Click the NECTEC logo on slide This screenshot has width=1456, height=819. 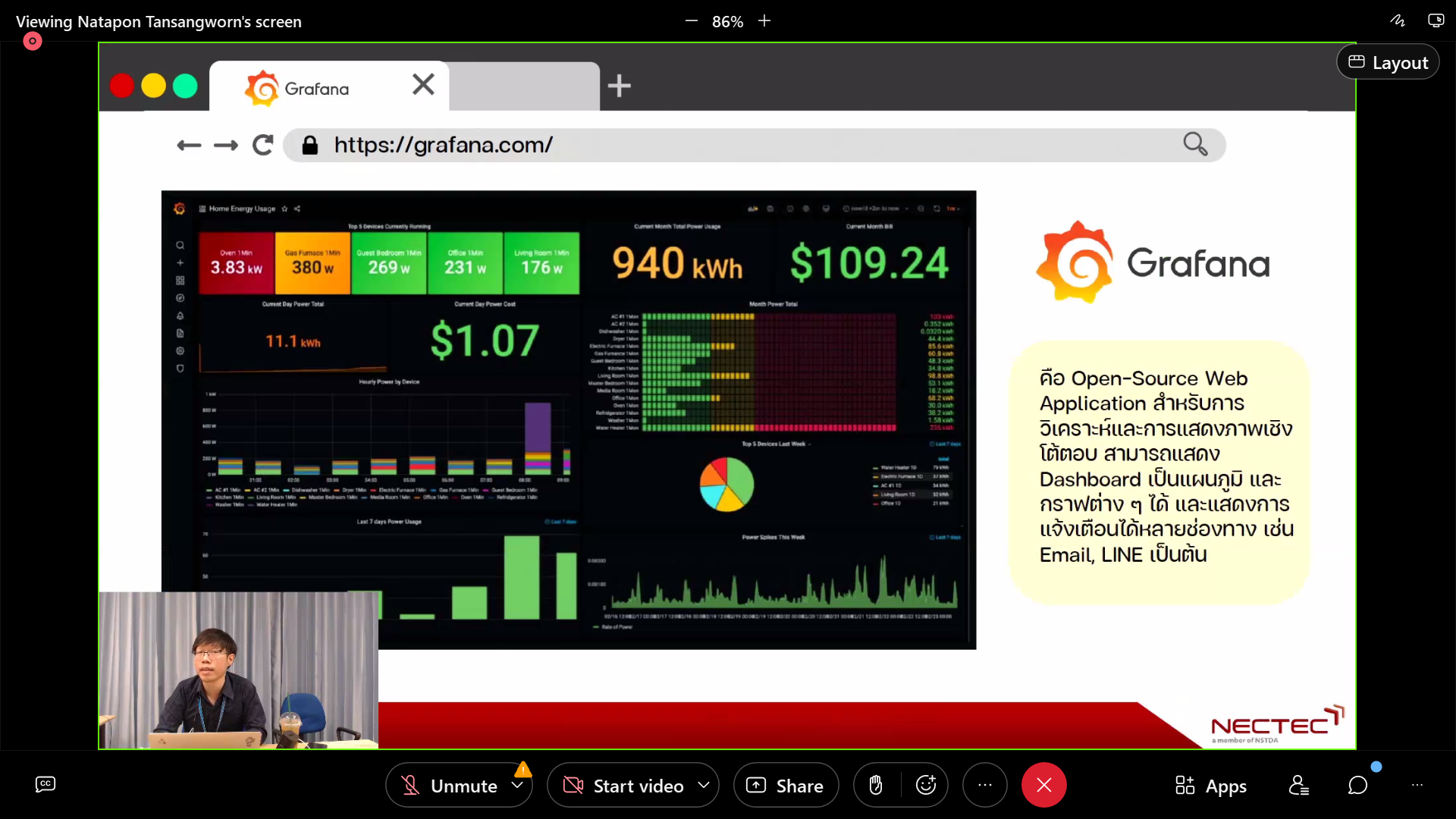(x=1277, y=725)
